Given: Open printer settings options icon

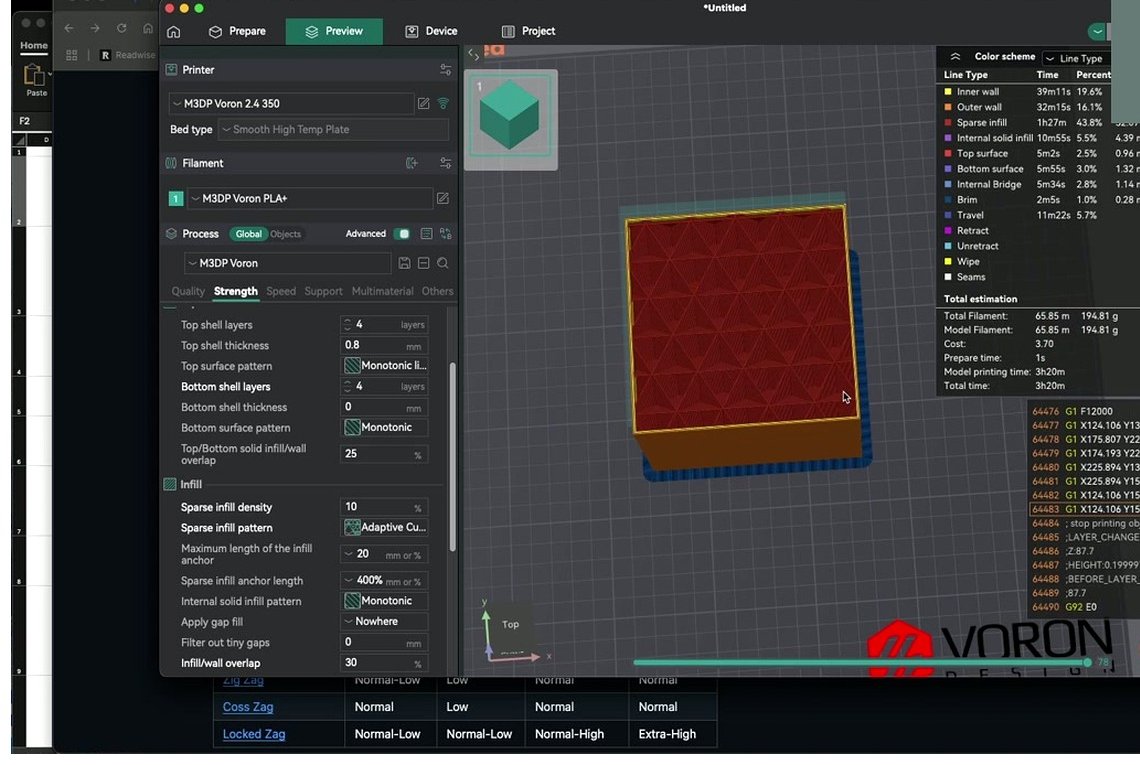Looking at the screenshot, I should (445, 70).
